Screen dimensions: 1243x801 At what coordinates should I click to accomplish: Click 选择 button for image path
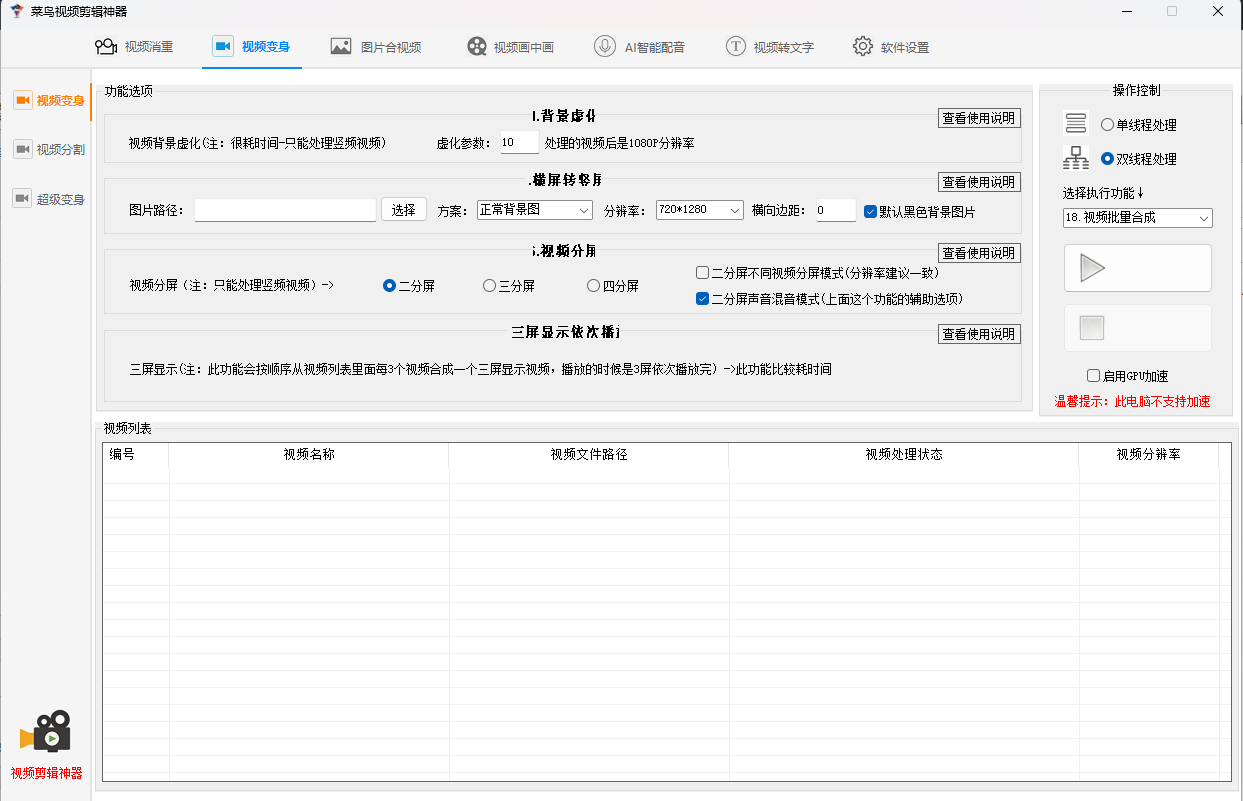point(404,210)
